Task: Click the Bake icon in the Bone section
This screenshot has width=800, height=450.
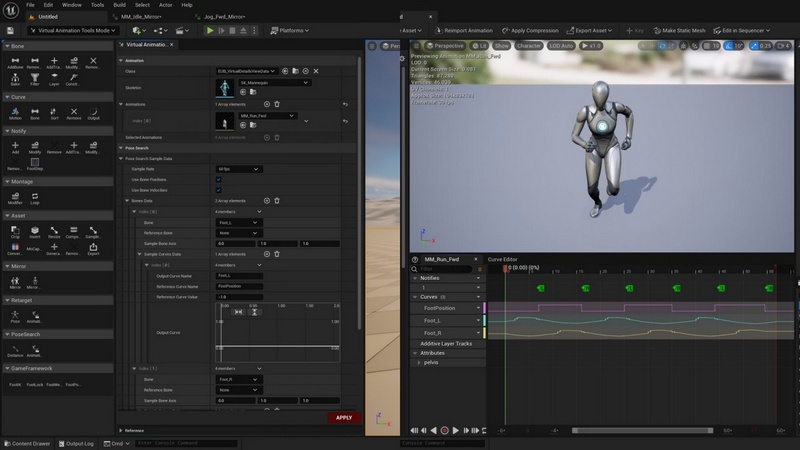Action: click(x=16, y=79)
